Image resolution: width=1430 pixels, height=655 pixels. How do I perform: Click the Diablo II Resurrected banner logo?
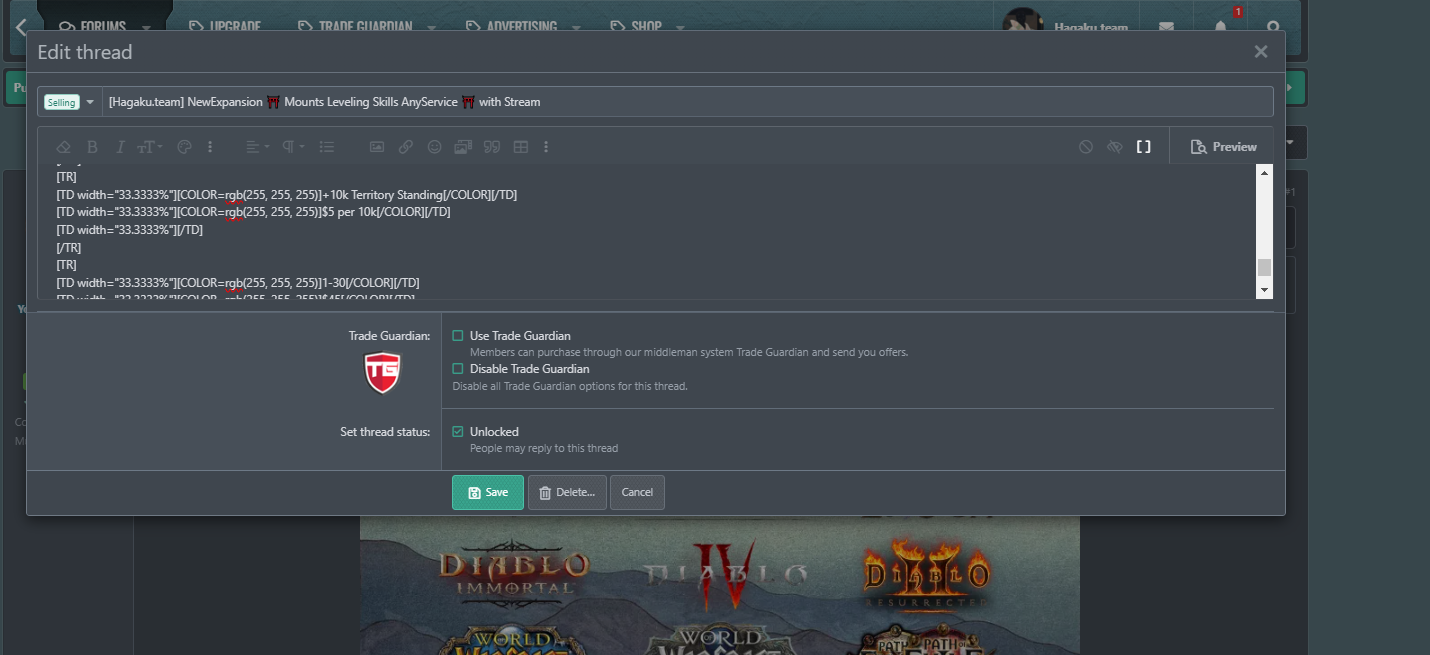click(x=928, y=574)
